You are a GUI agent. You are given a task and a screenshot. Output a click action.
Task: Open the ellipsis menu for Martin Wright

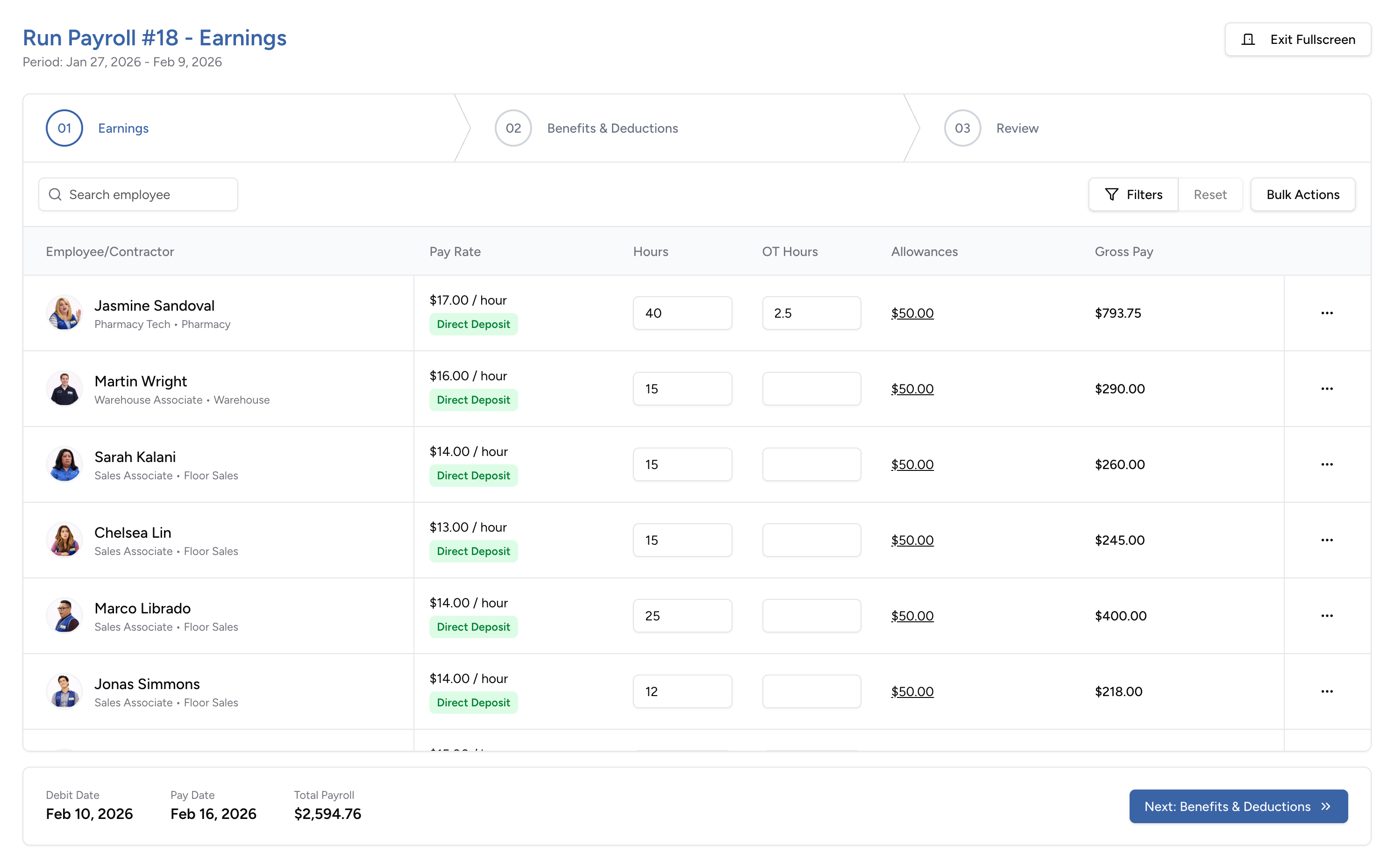pyautogui.click(x=1326, y=389)
